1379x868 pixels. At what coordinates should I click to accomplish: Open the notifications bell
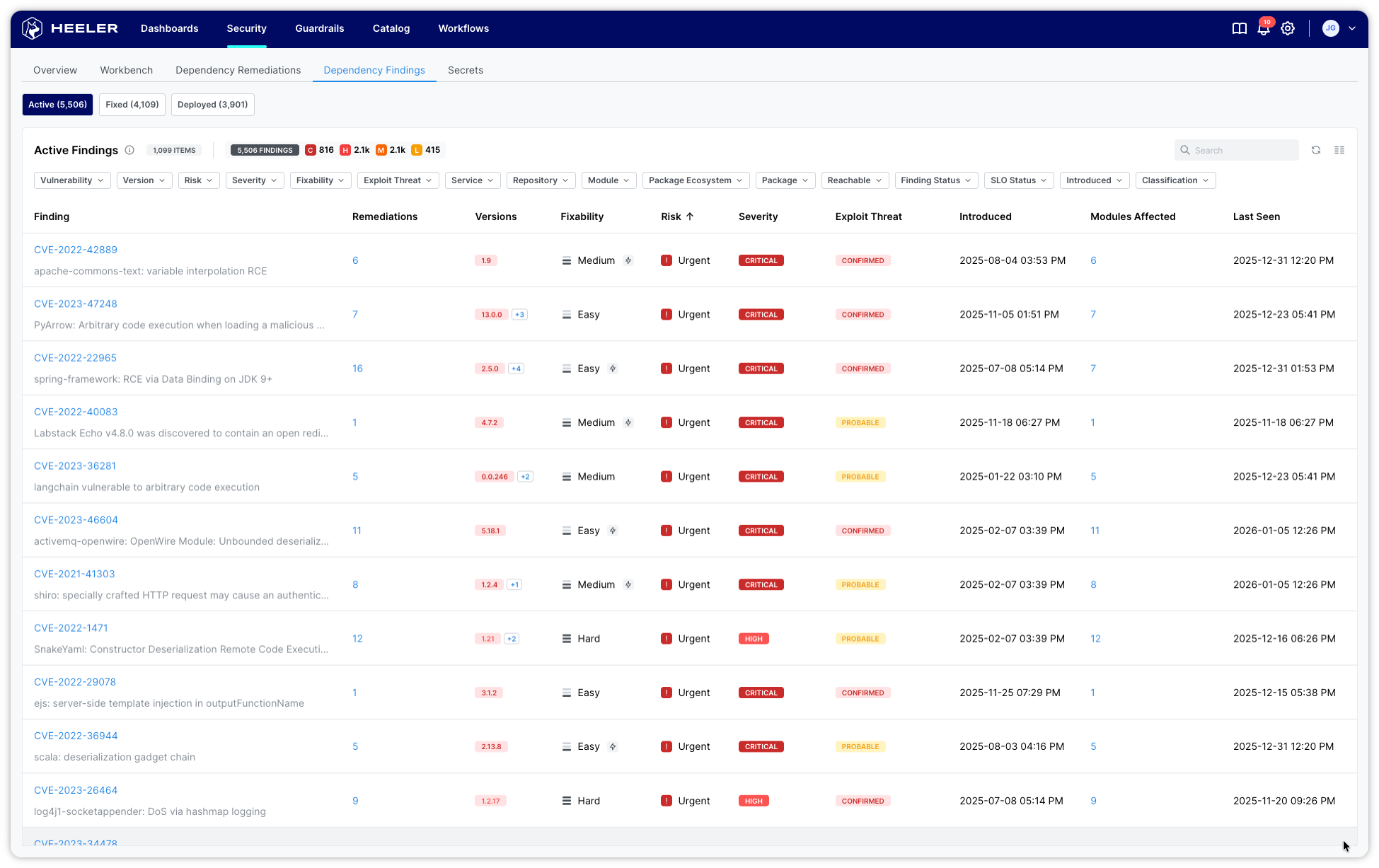tap(1263, 28)
